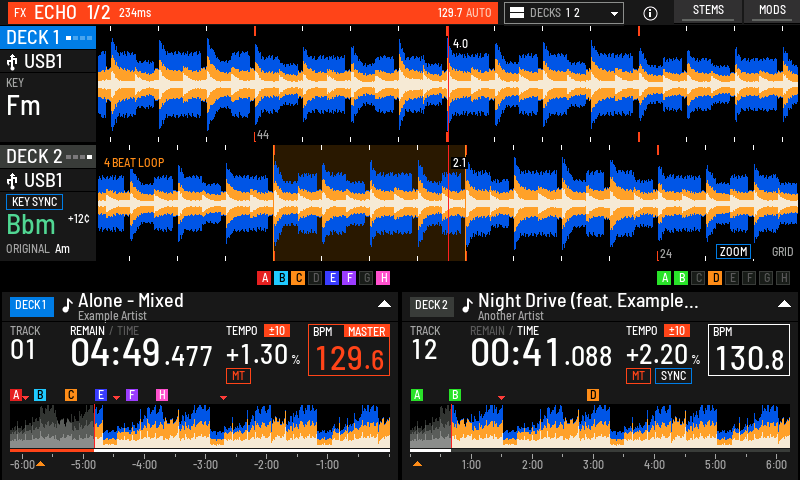Screen dimensions: 800x480
Task: Trigger Deck 1 hot cue C in cue strip
Action: 298,278
